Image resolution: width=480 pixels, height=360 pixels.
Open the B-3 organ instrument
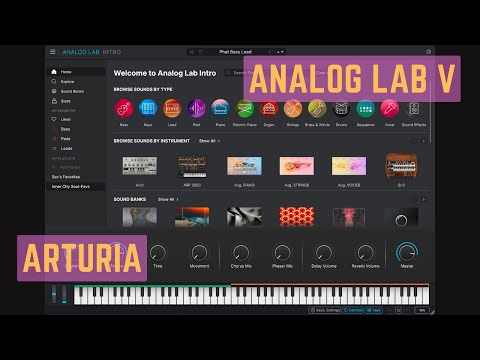pyautogui.click(x=401, y=166)
